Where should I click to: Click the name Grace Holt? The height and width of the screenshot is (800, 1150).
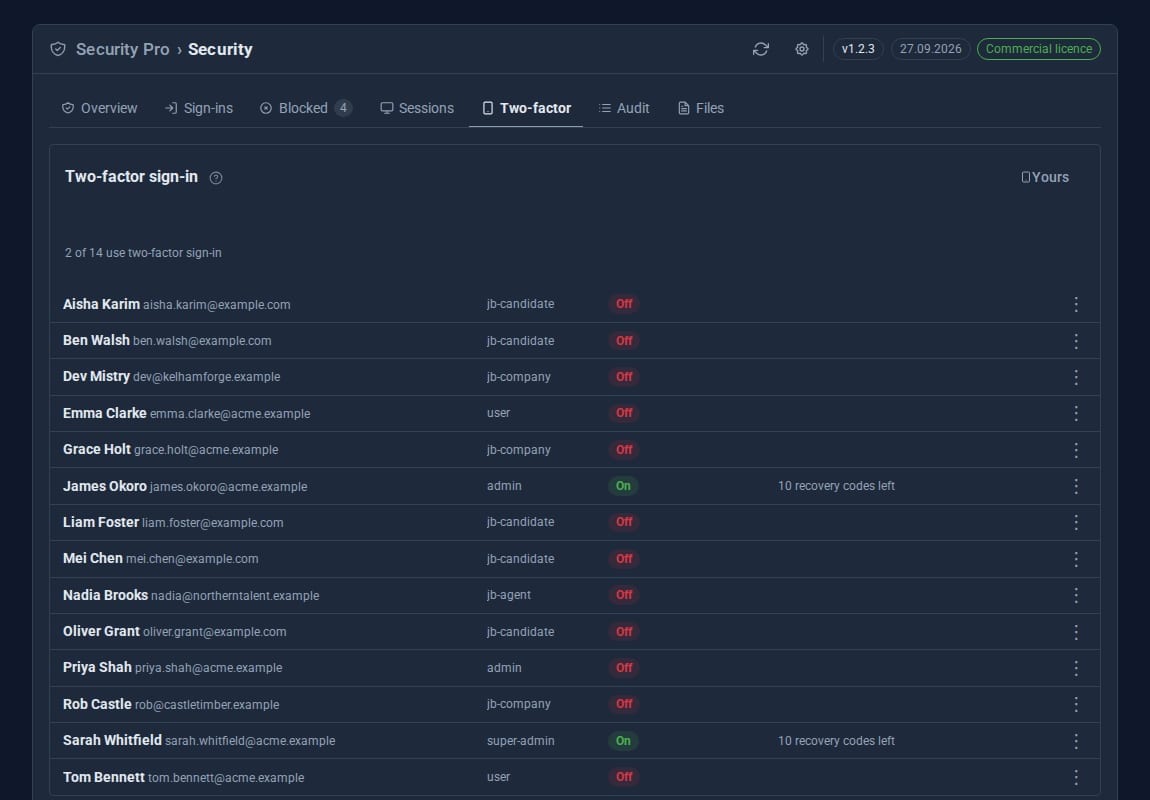click(97, 449)
